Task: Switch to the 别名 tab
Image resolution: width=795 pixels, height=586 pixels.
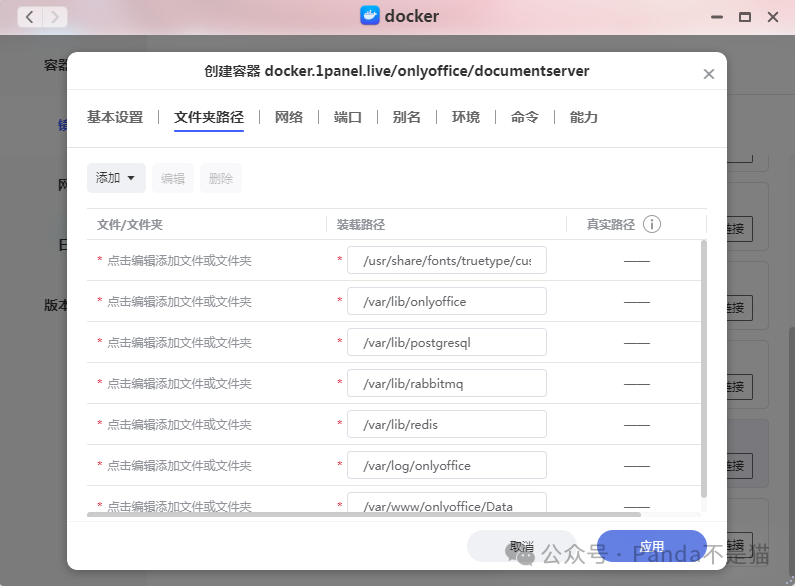Action: (x=407, y=117)
